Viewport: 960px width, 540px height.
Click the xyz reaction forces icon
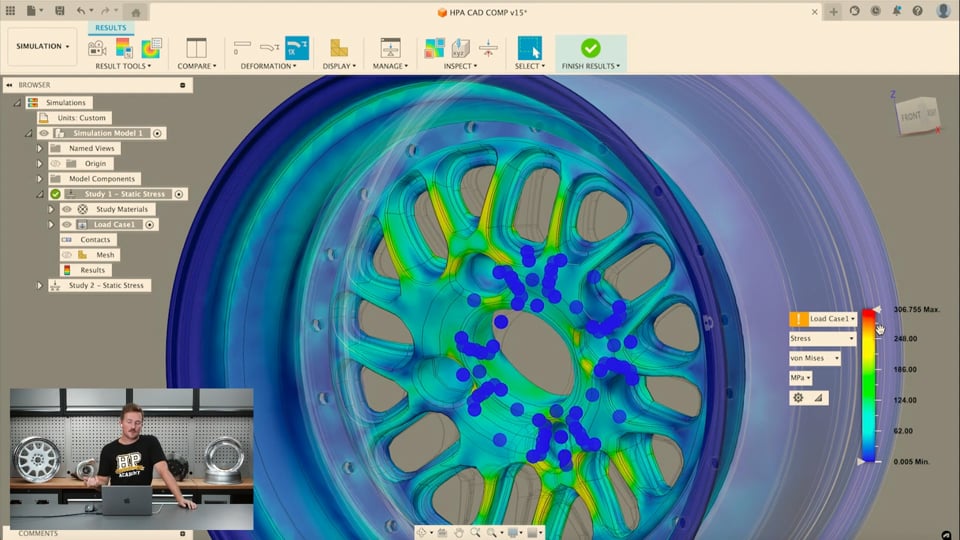tap(460, 48)
